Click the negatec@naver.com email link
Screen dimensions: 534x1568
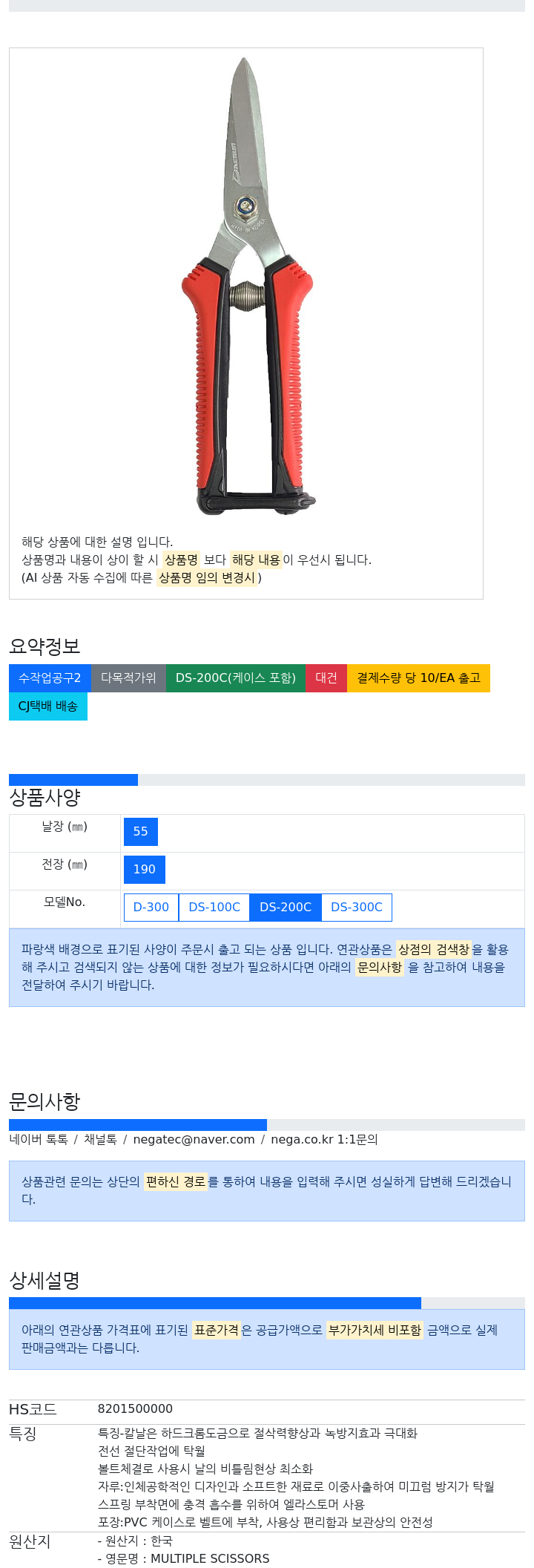pyautogui.click(x=194, y=1140)
